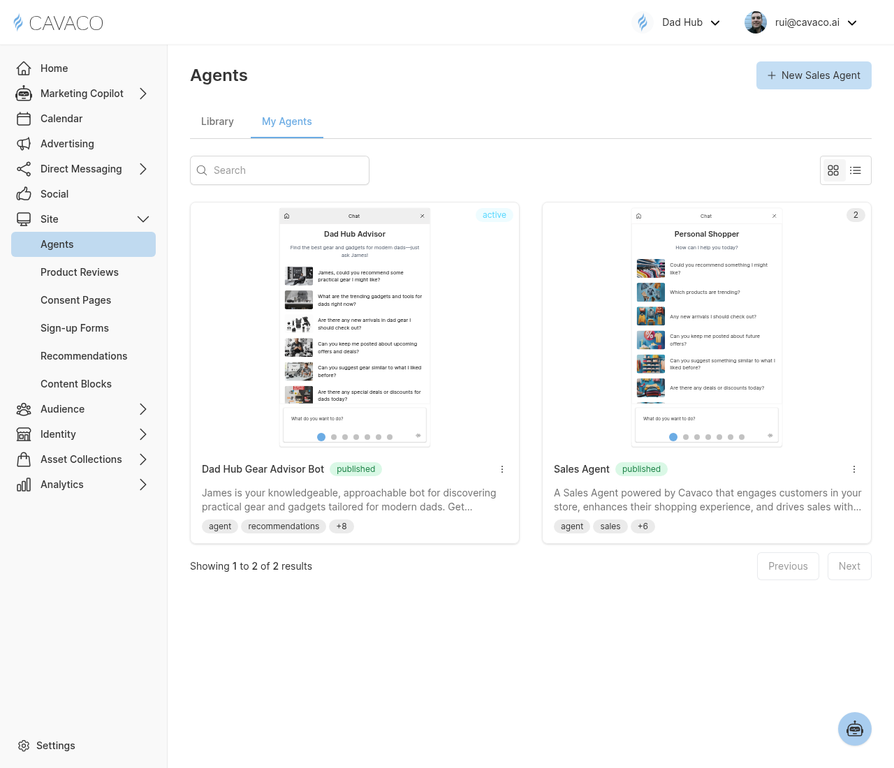Screen dimensions: 894x768
Task: Open the floating chatbot assistant button
Action: pos(854,729)
